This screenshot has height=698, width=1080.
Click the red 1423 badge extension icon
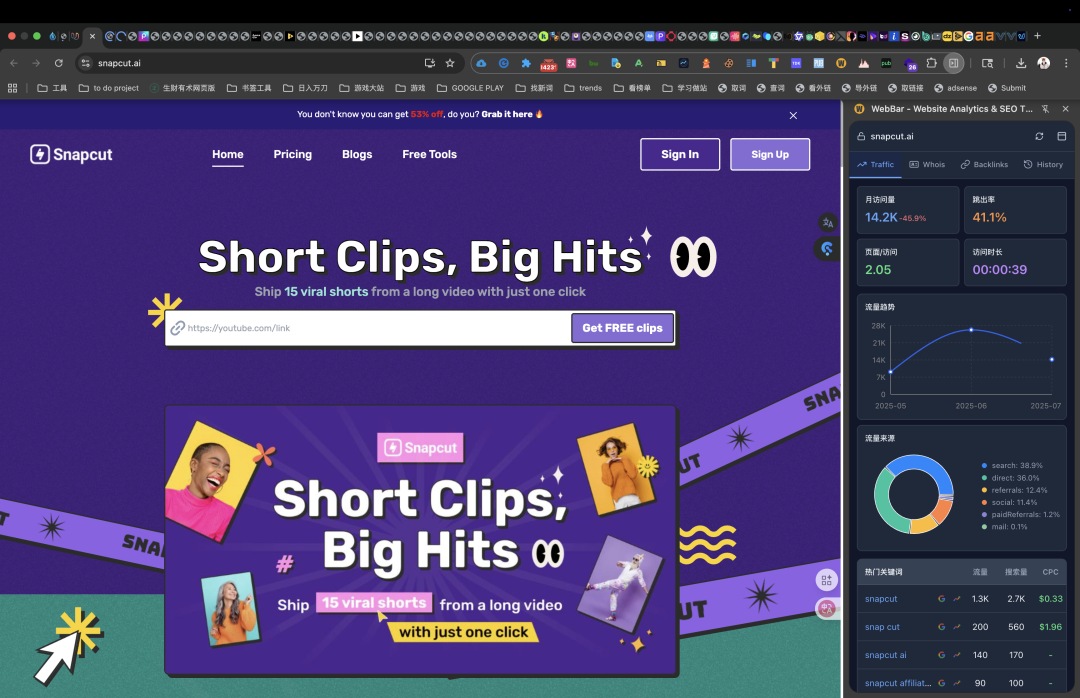click(548, 64)
